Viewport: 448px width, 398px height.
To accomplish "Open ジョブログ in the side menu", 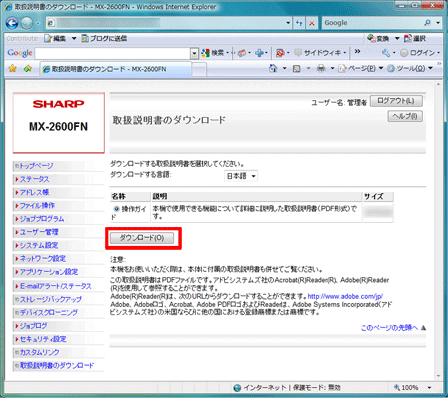I will 33,326.
